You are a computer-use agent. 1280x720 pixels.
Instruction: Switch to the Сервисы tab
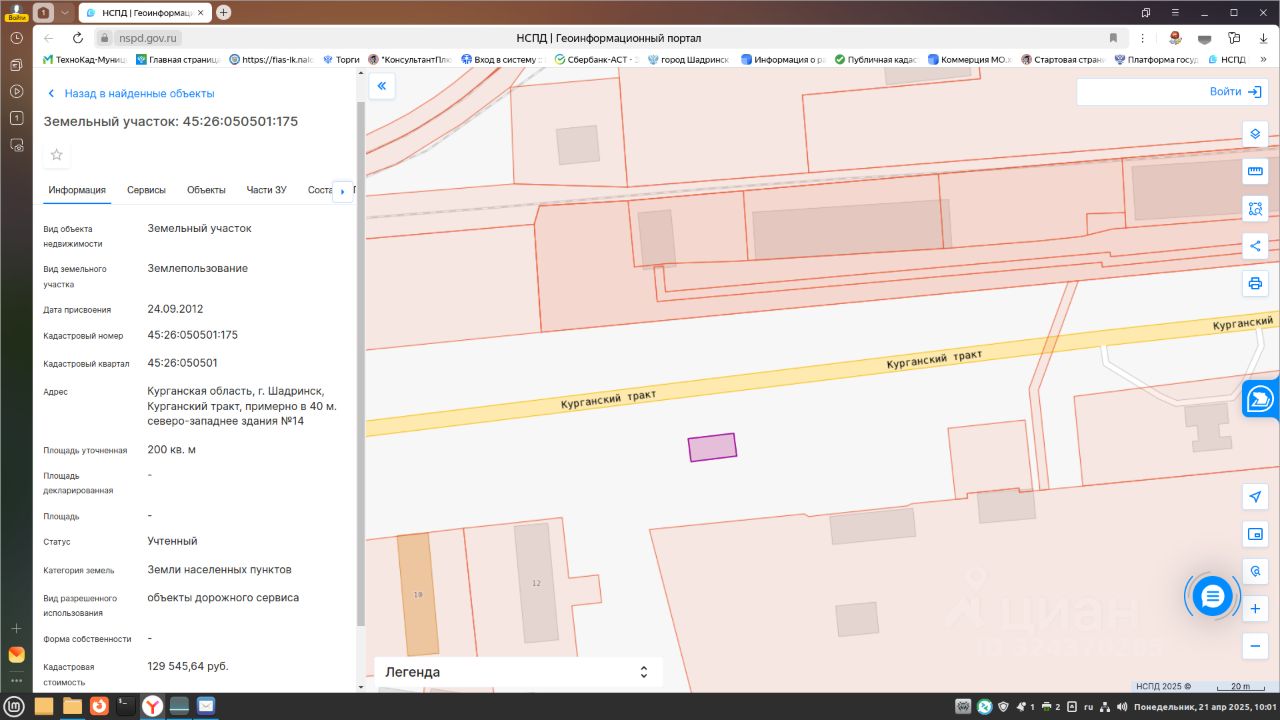[146, 190]
